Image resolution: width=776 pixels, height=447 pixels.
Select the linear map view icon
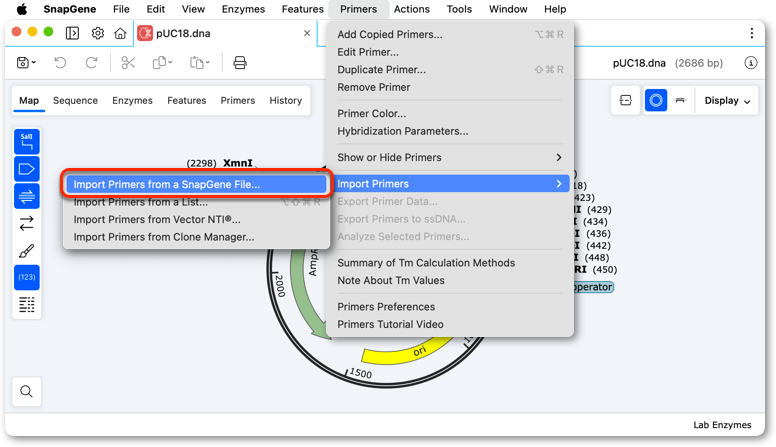[x=680, y=100]
